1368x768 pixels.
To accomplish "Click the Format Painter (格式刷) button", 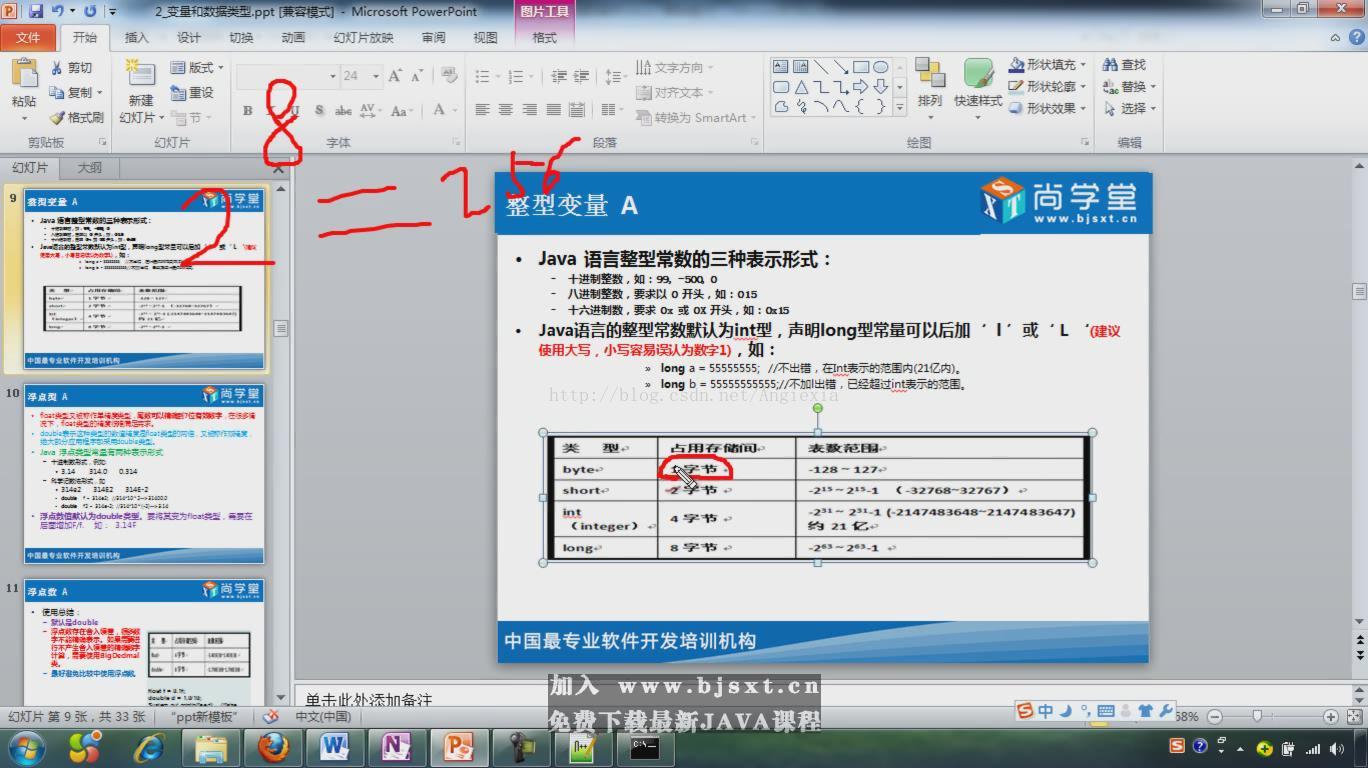I will pos(76,117).
